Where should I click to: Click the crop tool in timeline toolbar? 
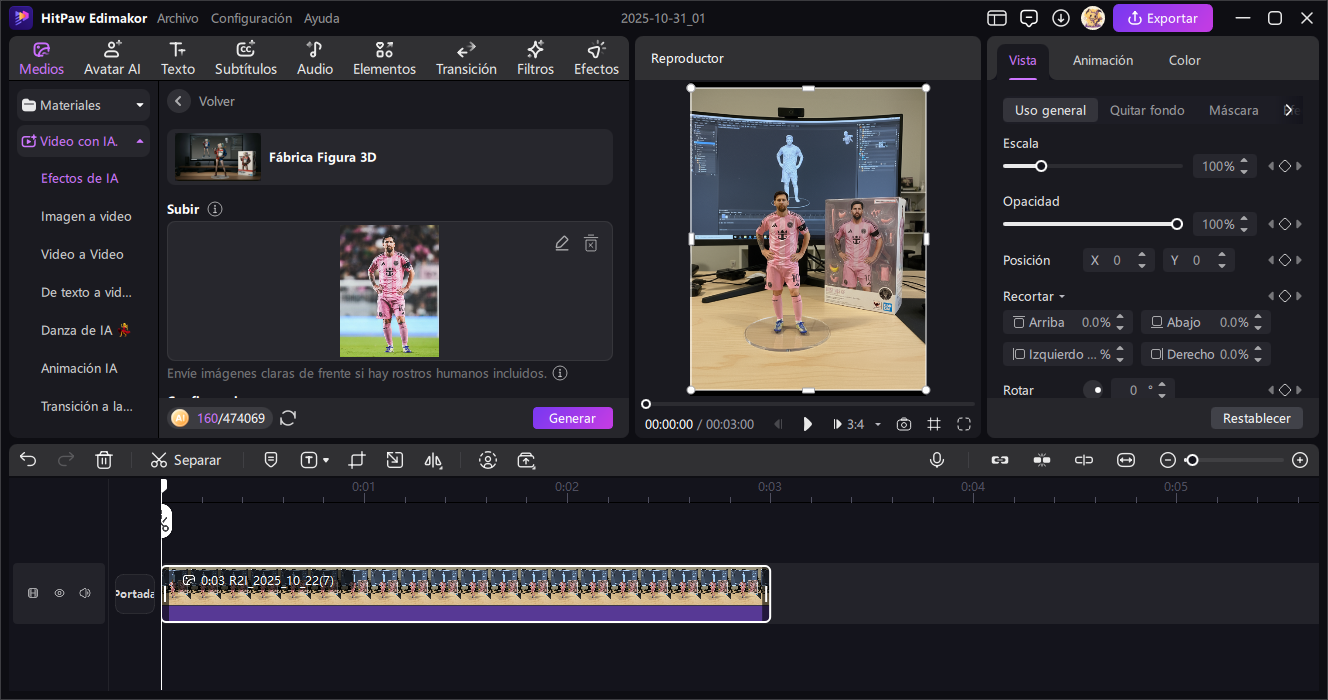click(x=357, y=460)
